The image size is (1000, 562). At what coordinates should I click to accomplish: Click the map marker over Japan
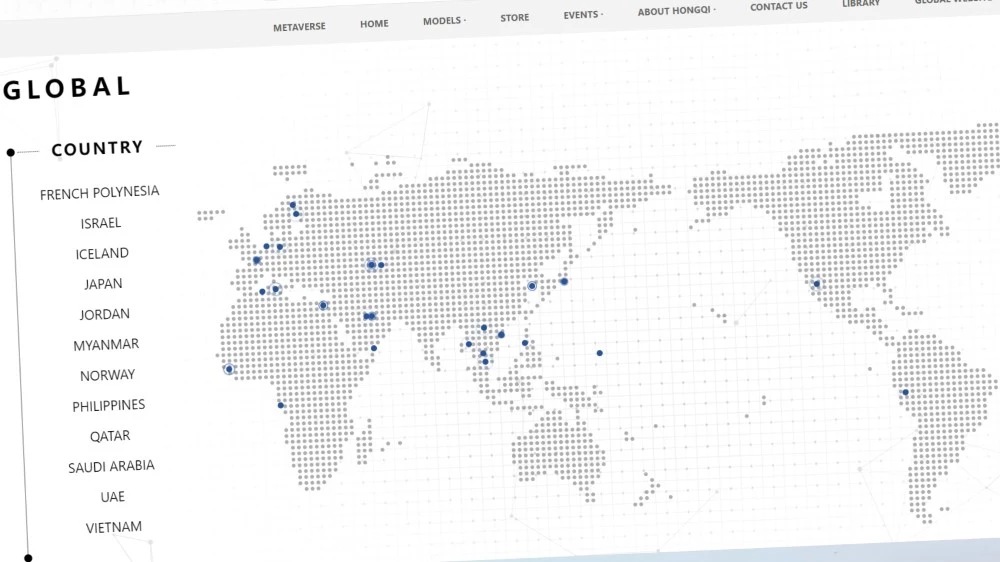(x=564, y=282)
